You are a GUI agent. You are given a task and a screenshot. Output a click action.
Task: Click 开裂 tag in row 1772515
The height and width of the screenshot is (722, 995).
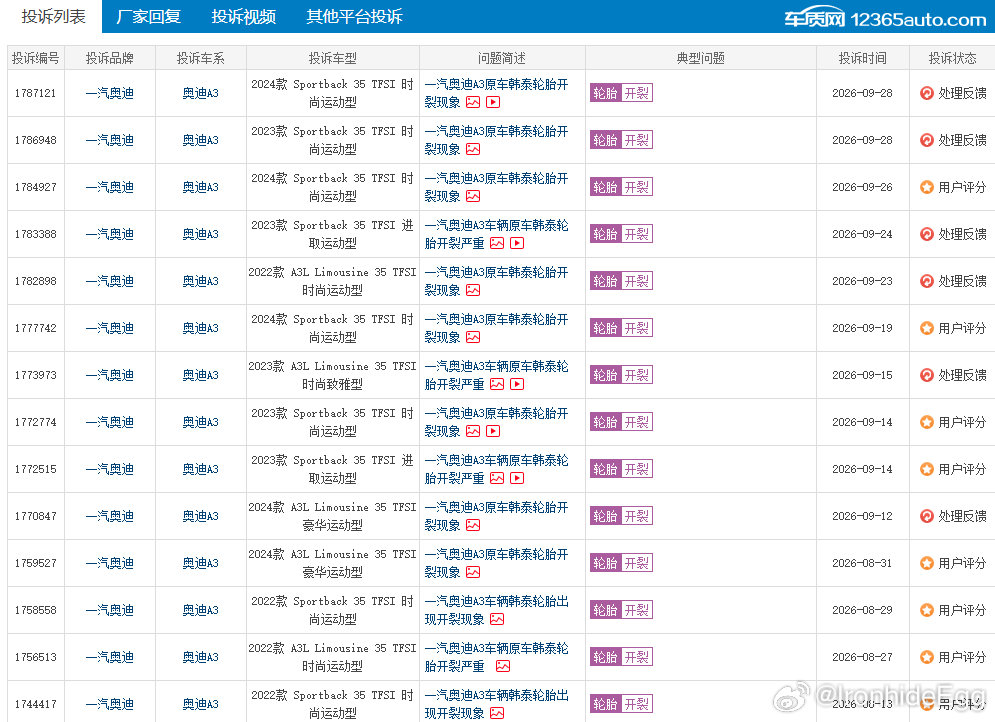636,469
